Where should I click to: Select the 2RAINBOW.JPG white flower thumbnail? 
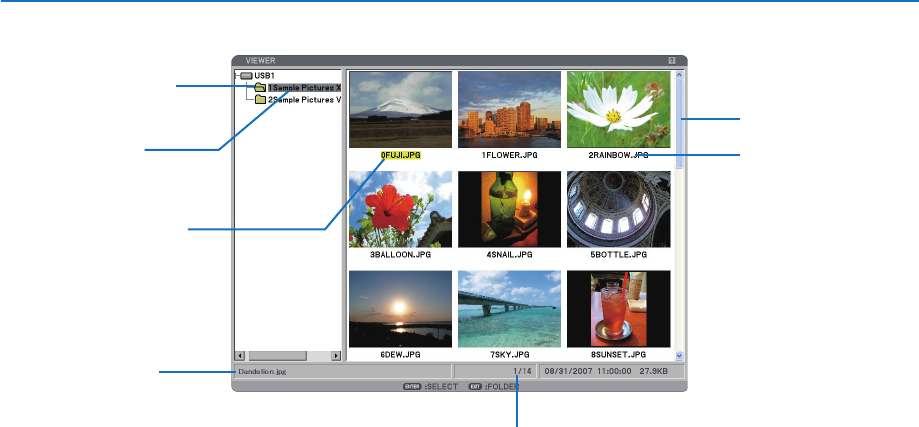coord(617,109)
